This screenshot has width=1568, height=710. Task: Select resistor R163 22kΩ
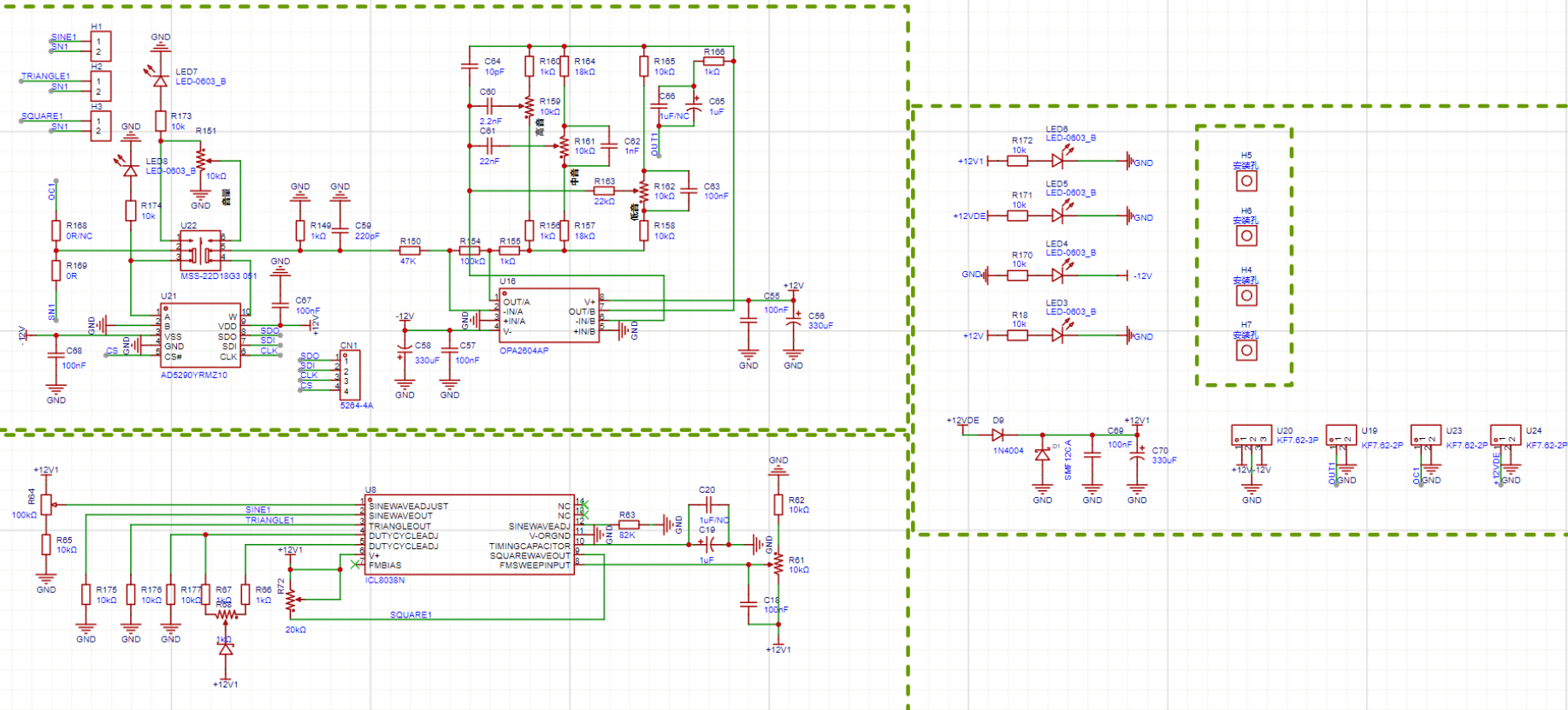[604, 191]
